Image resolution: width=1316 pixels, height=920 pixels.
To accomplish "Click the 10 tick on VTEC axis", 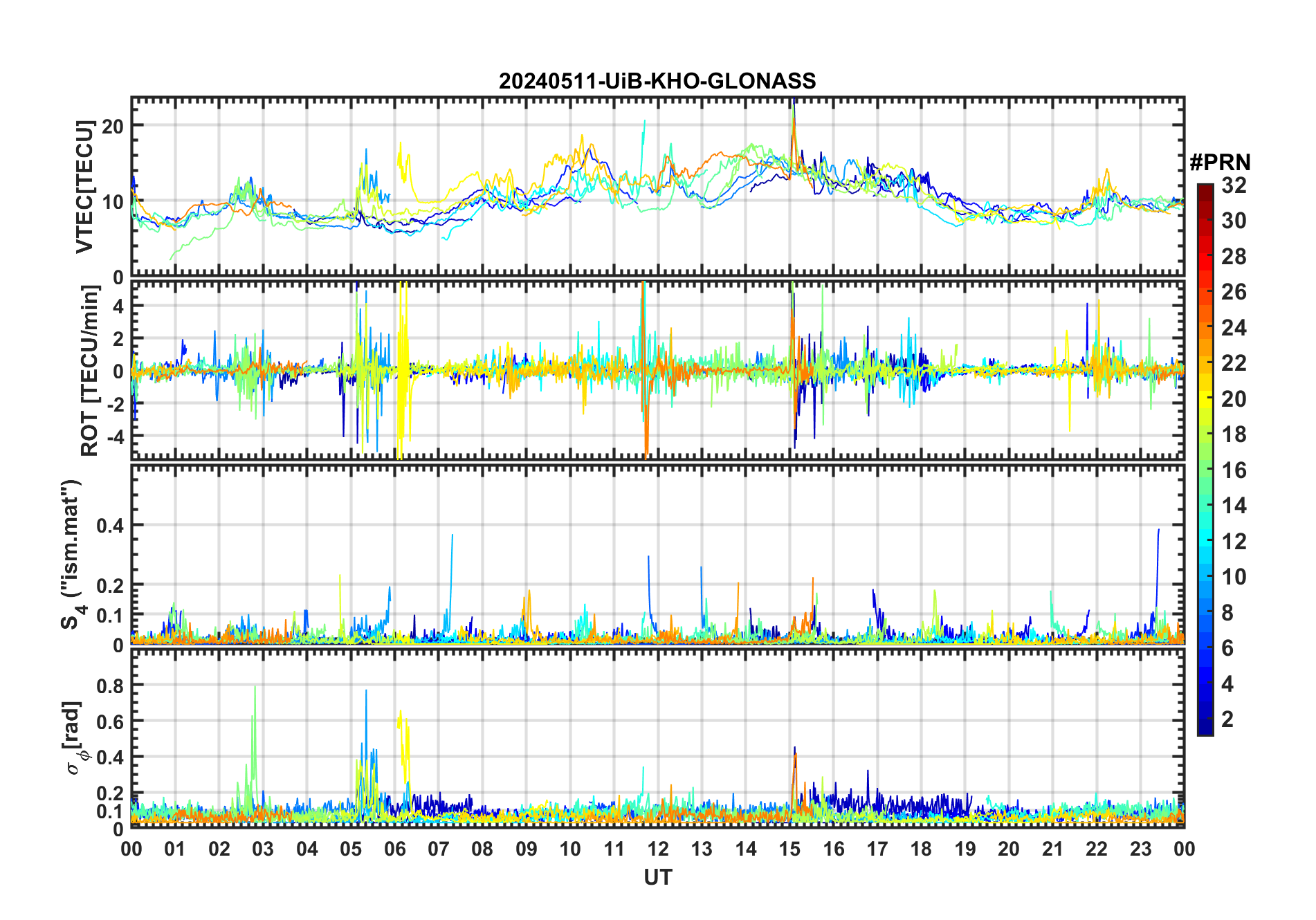I will click(113, 202).
